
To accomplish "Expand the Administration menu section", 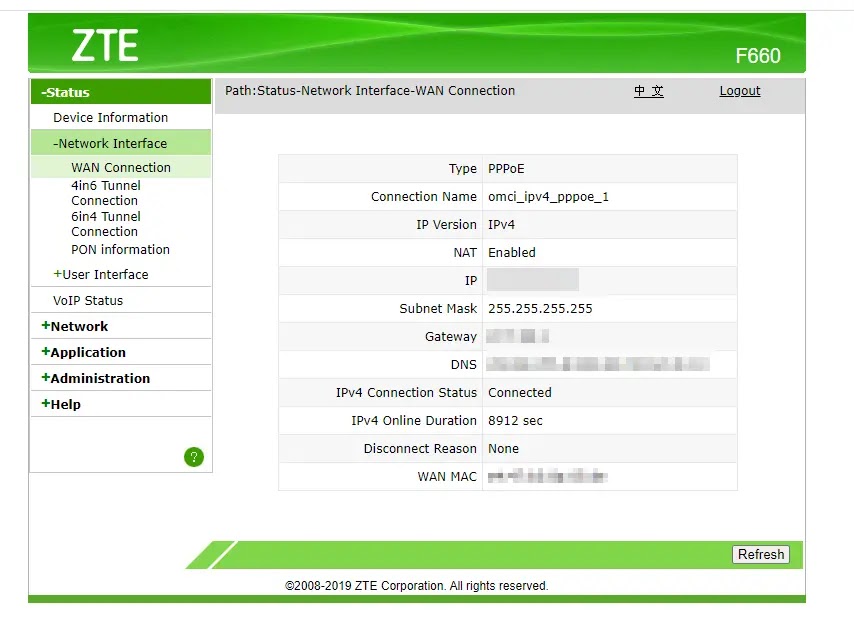I will (95, 378).
